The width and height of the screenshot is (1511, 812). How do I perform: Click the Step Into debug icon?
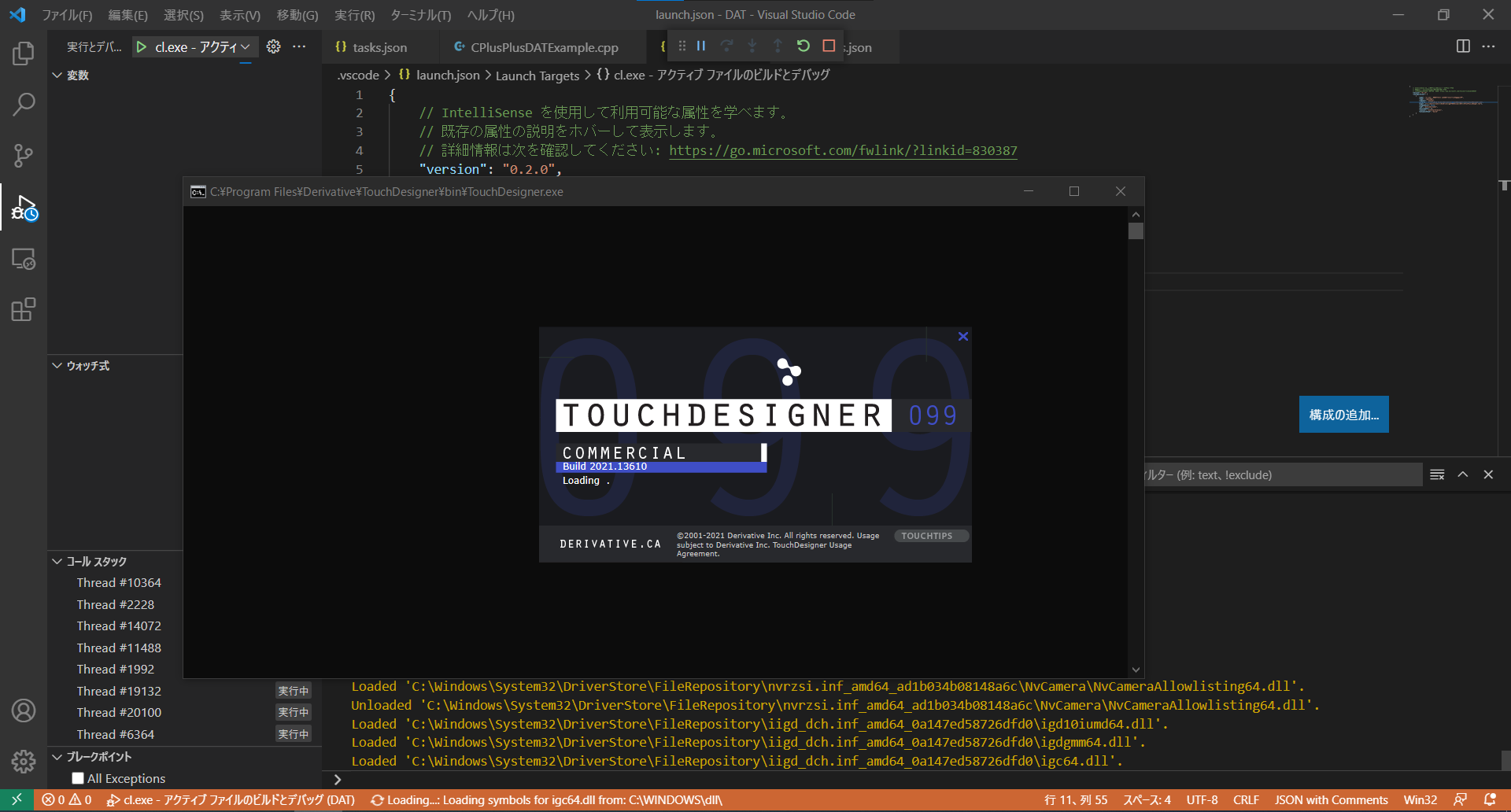pyautogui.click(x=752, y=46)
